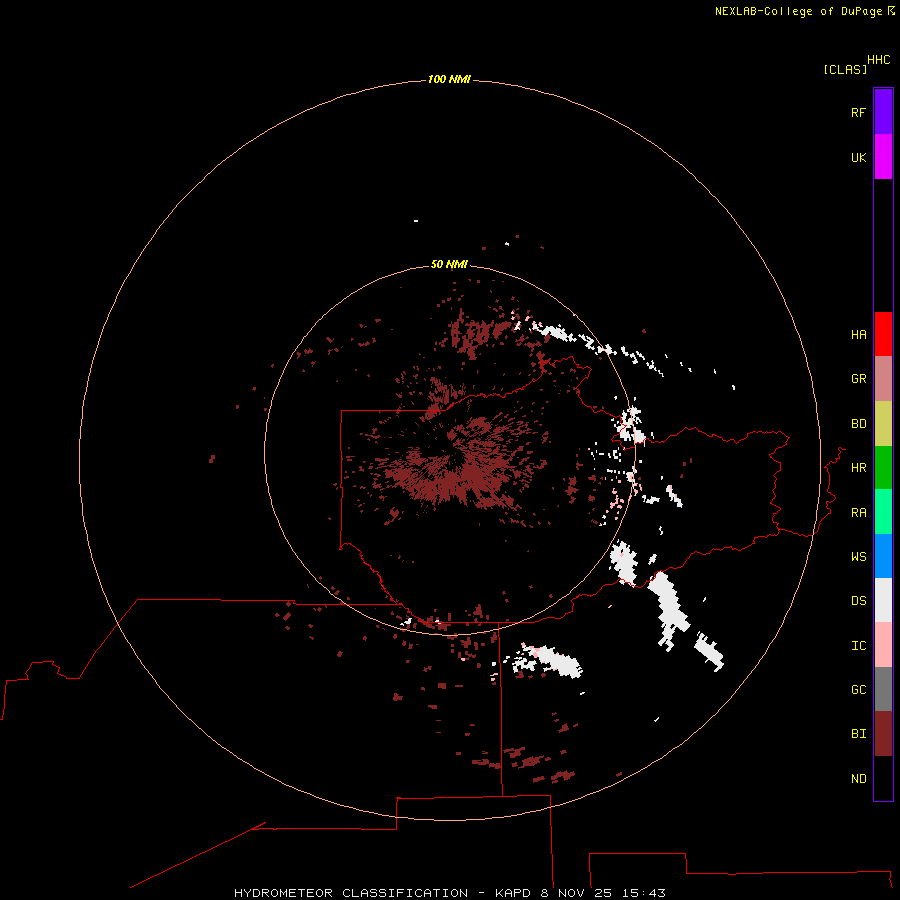
Task: Click the KAPD station identifier
Action: (513, 893)
